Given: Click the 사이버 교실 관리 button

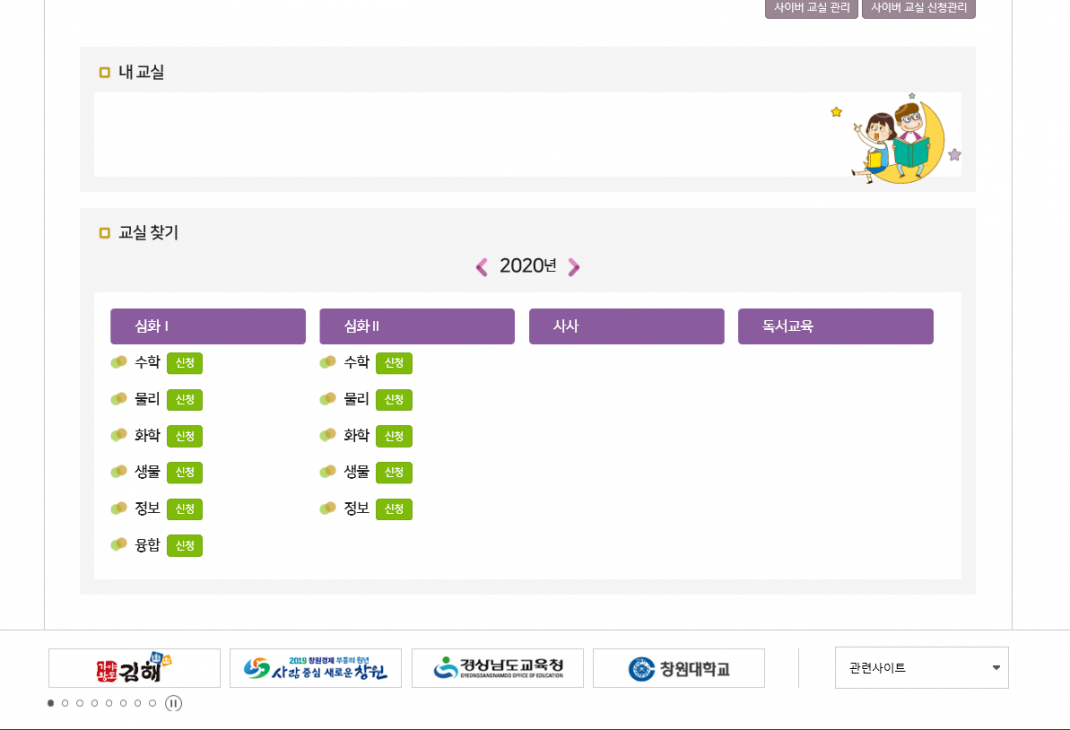Looking at the screenshot, I should [811, 8].
